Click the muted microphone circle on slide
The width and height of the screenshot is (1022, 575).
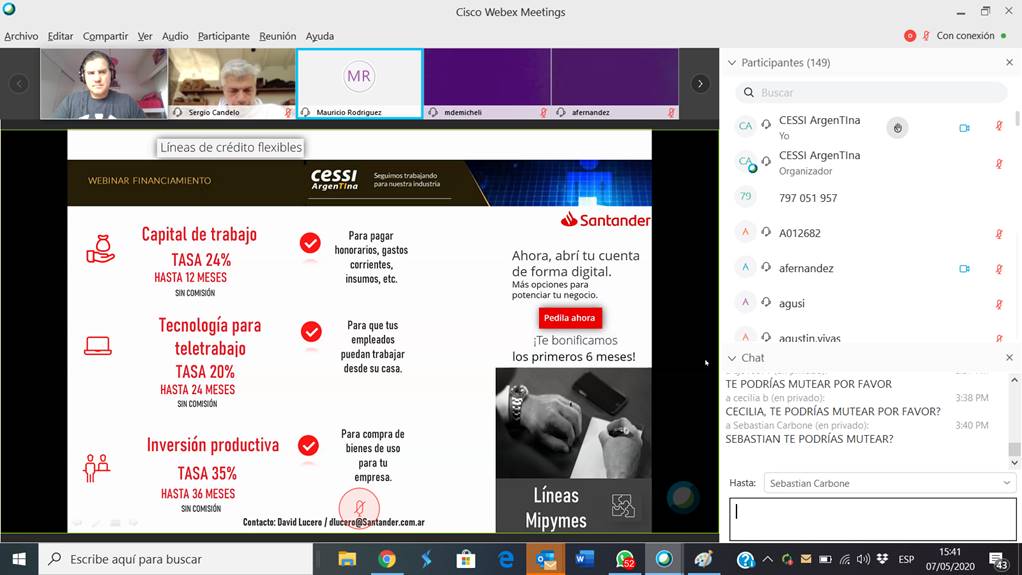coord(359,507)
